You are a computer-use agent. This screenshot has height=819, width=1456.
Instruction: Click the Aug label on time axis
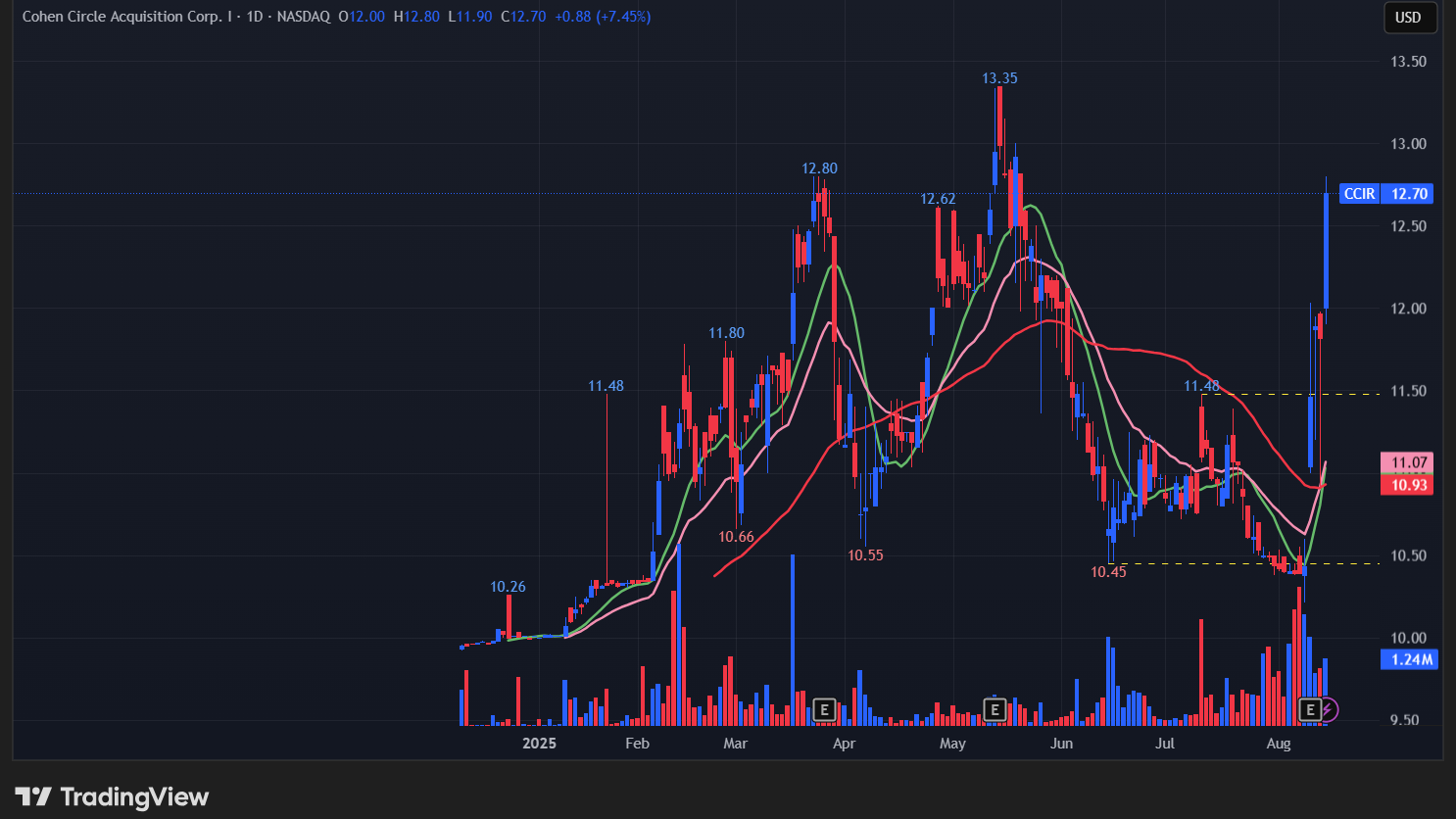[1278, 744]
